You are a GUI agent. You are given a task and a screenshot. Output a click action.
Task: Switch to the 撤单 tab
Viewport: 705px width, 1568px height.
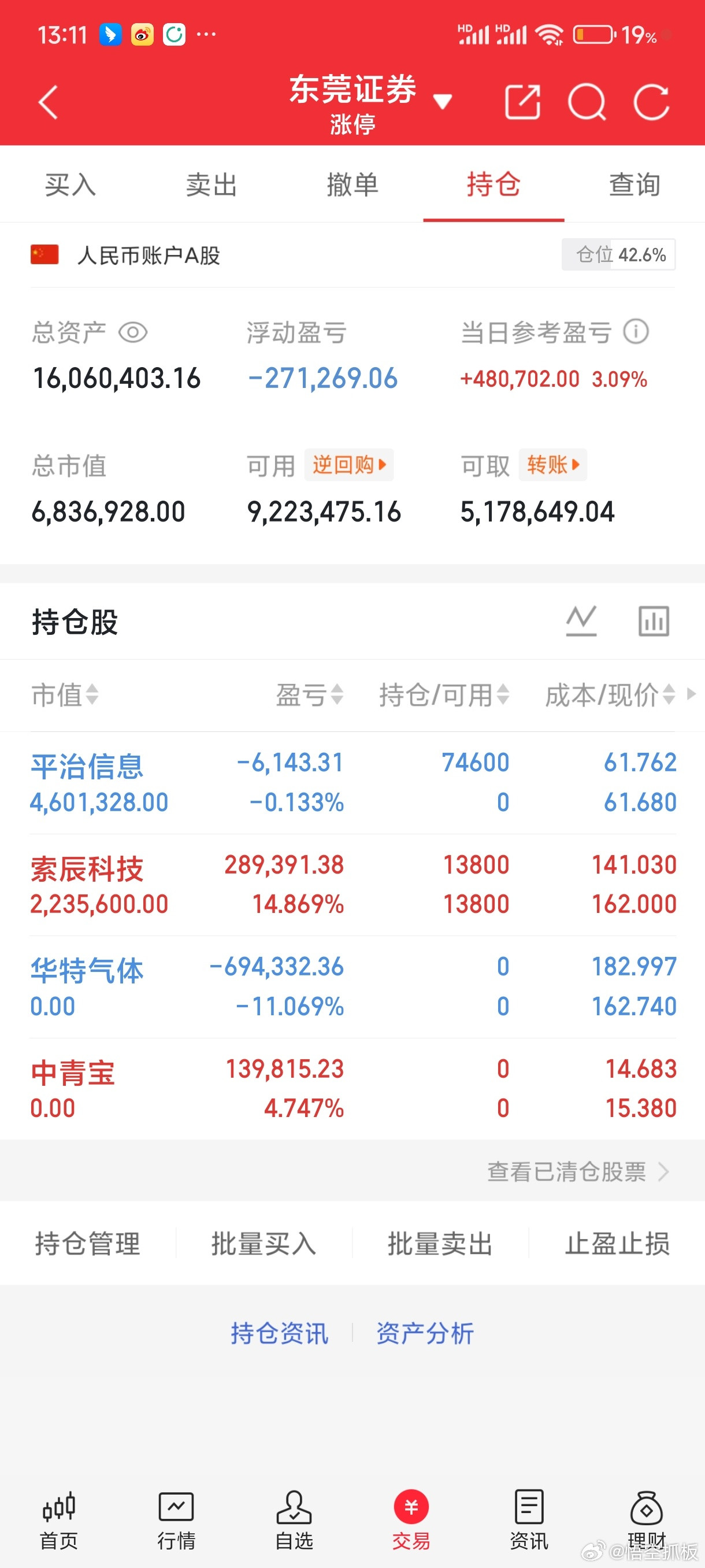coord(352,184)
